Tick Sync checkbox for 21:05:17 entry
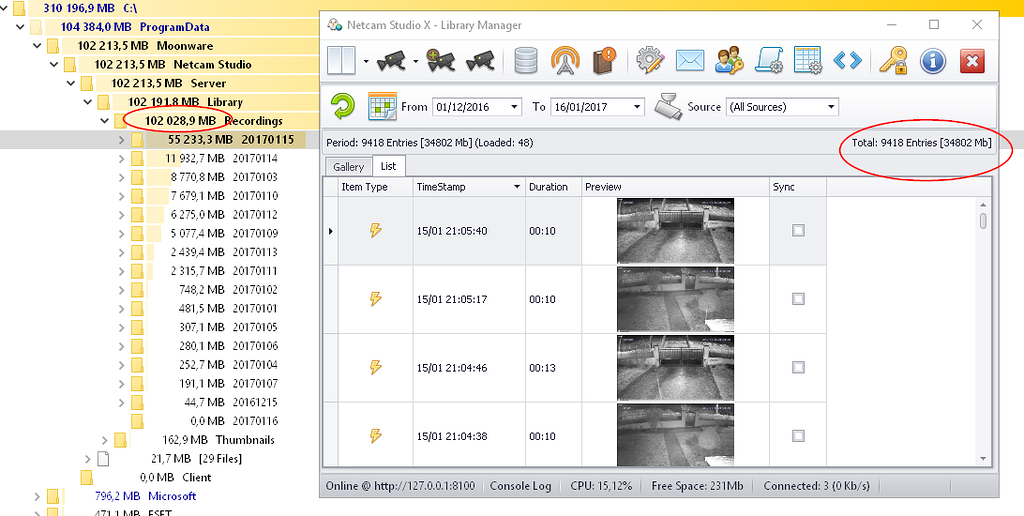1024x516 pixels. (x=797, y=299)
